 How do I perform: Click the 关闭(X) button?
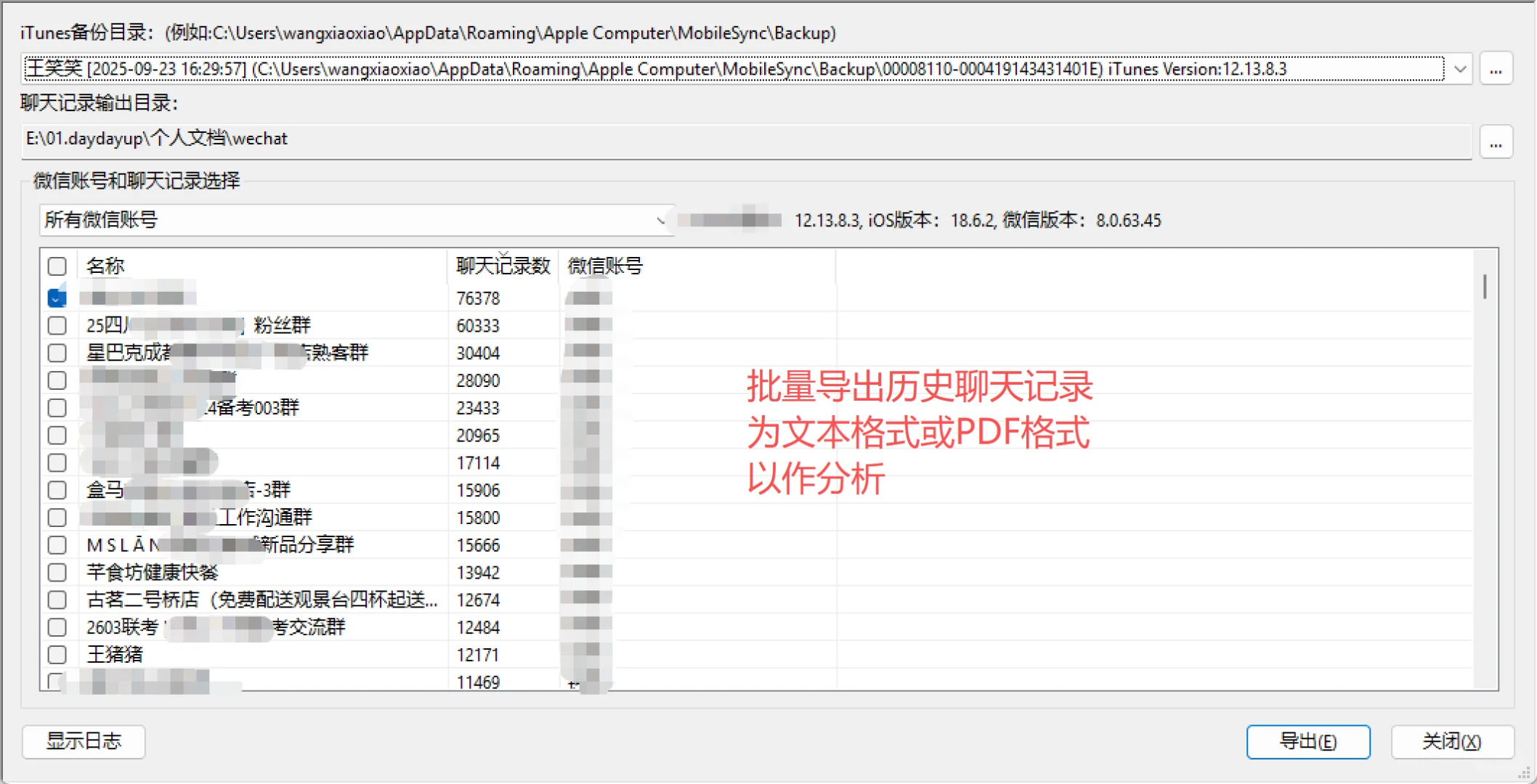(1452, 741)
